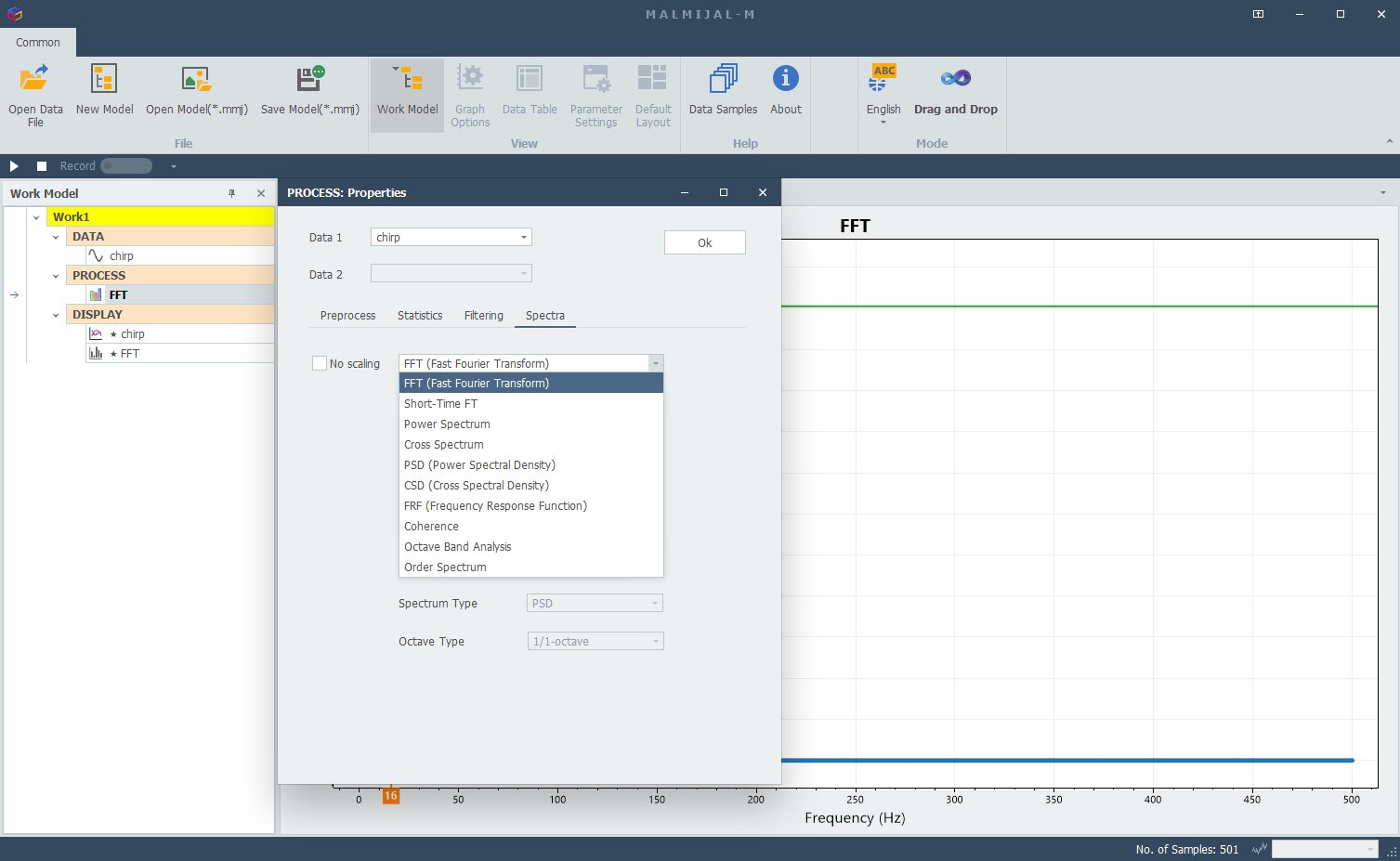Choose CSD (Cross Spectral Density)

tap(531, 485)
